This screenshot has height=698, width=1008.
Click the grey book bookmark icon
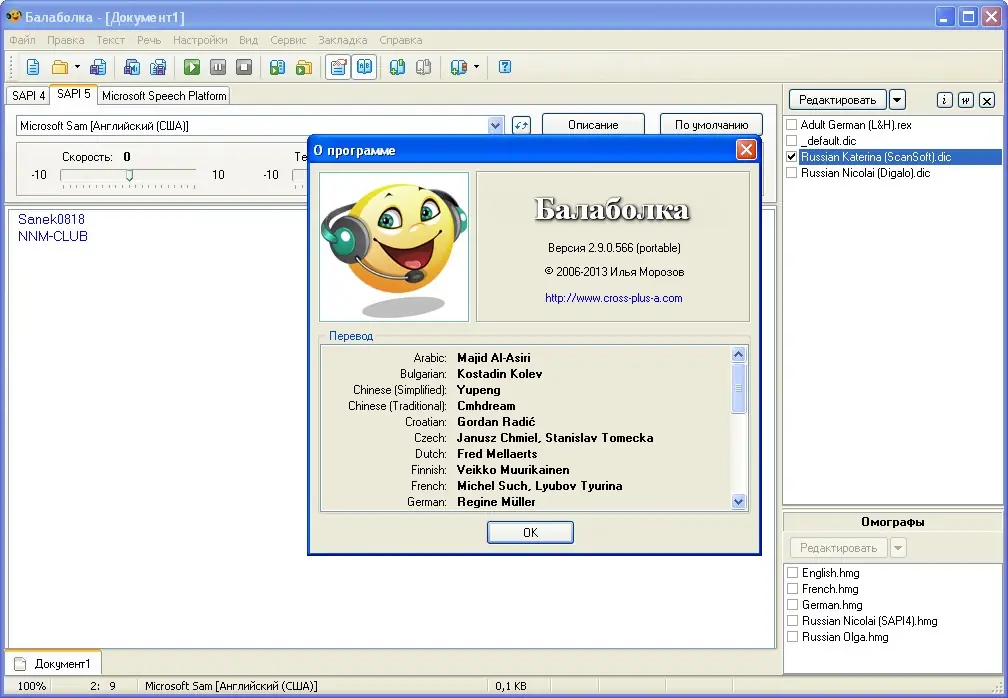tap(423, 67)
